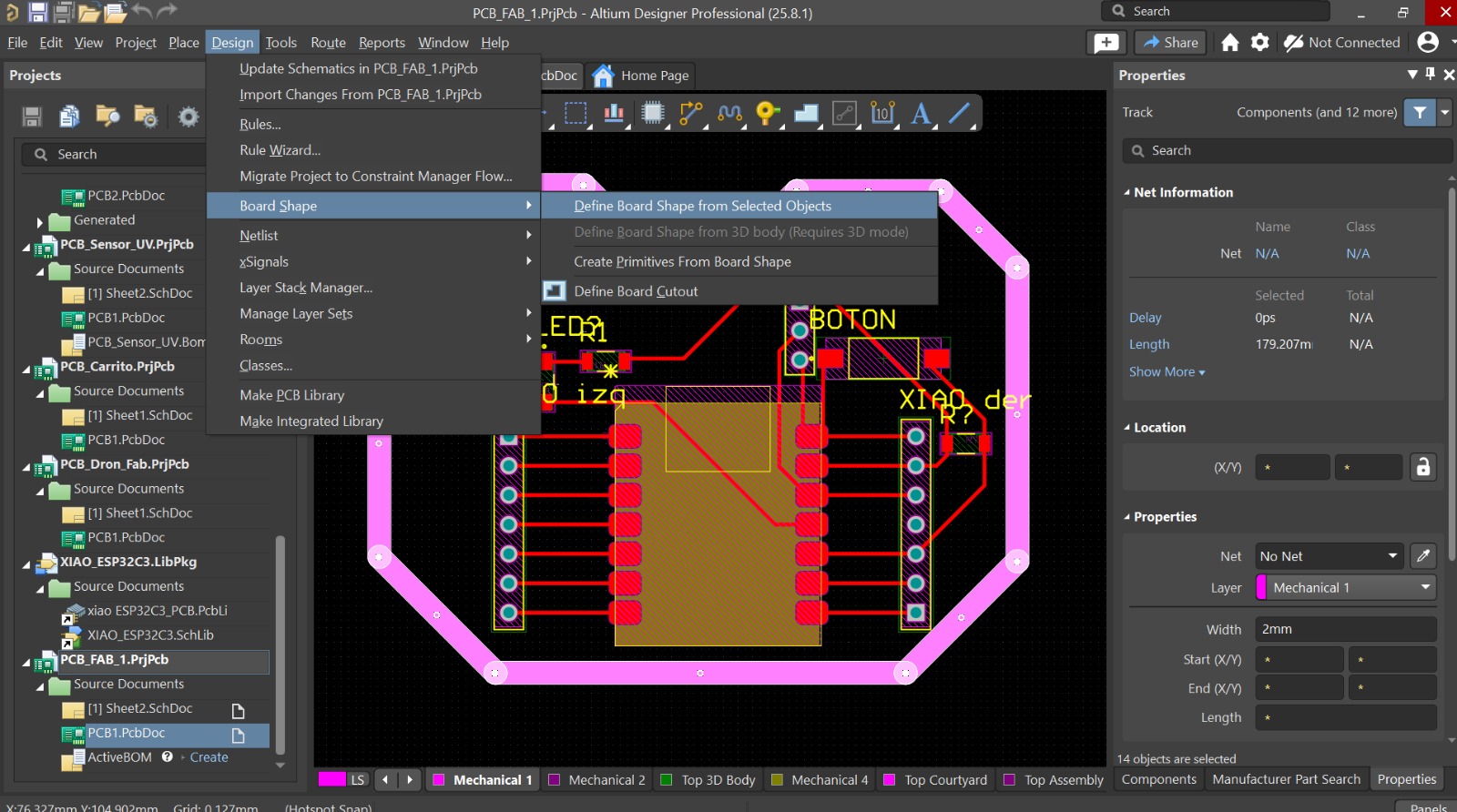1457x812 pixels.
Task: Click the Save All icon in the title bar
Action: click(63, 12)
